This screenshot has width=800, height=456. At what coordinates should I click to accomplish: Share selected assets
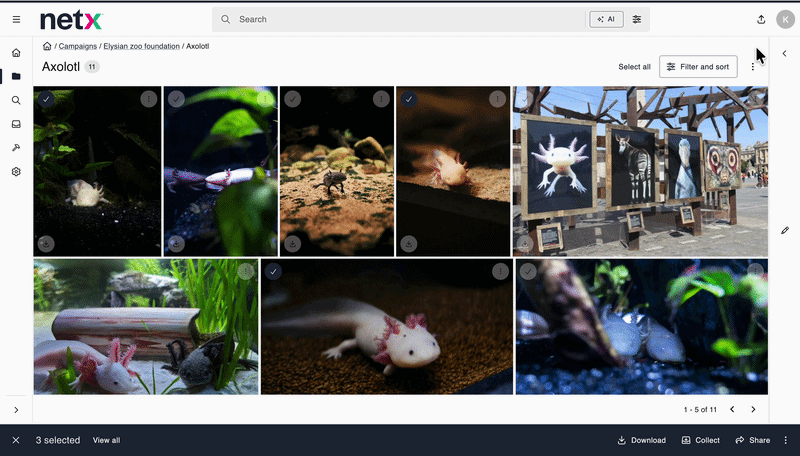tap(753, 440)
